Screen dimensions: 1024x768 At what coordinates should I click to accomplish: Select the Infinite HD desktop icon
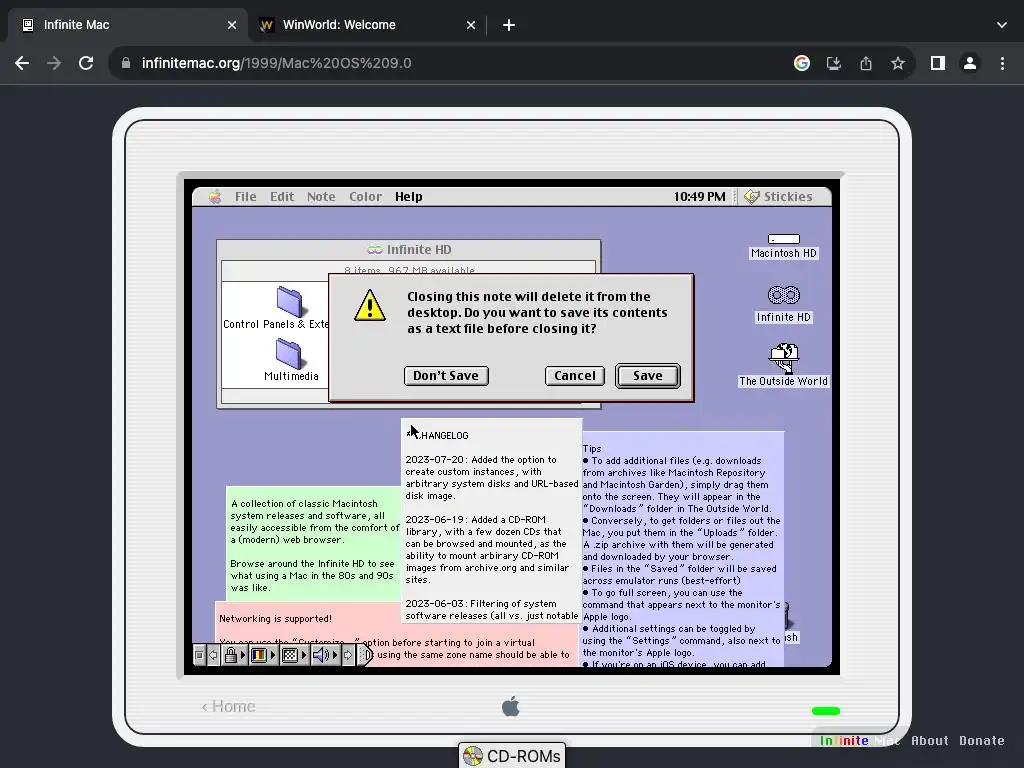(x=784, y=304)
